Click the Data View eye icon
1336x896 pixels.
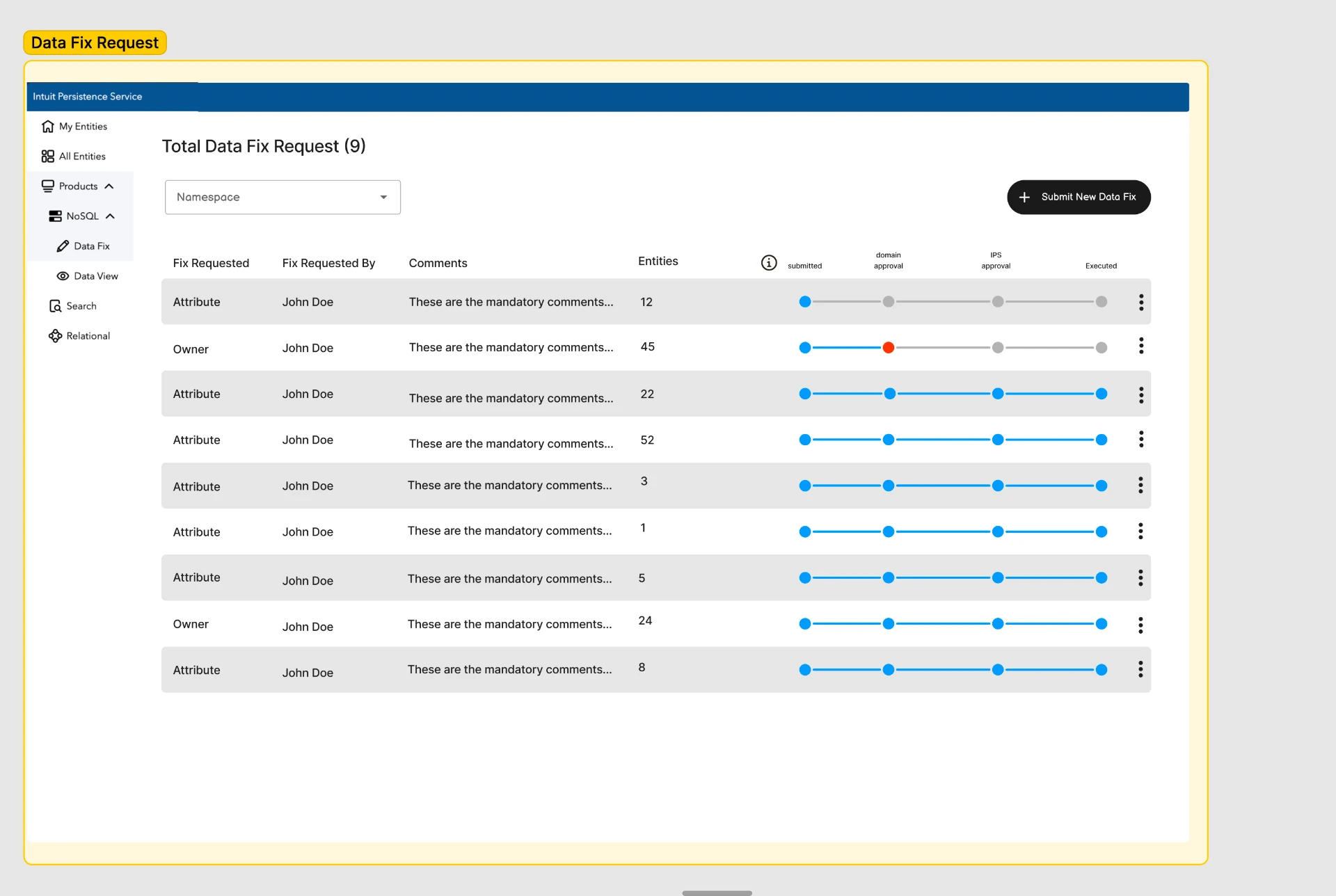pyautogui.click(x=63, y=276)
